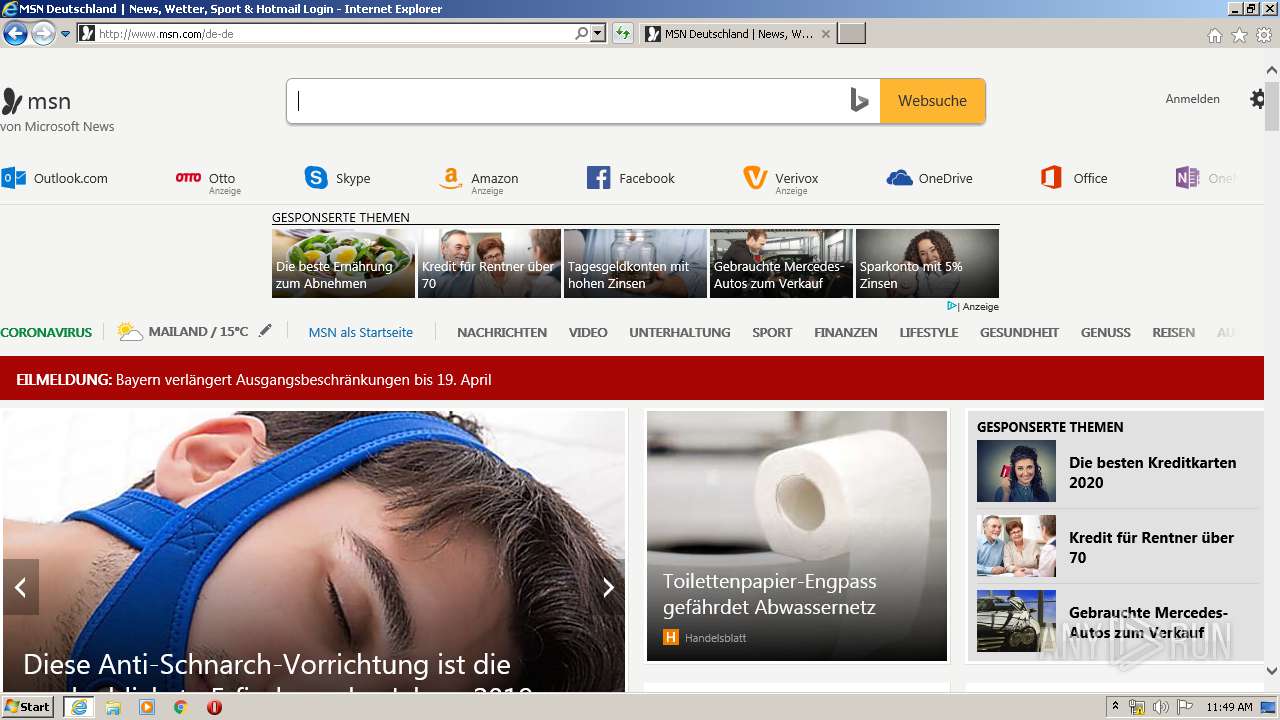Open the Skype shortcut
Image resolution: width=1280 pixels, height=720 pixels.
338,178
